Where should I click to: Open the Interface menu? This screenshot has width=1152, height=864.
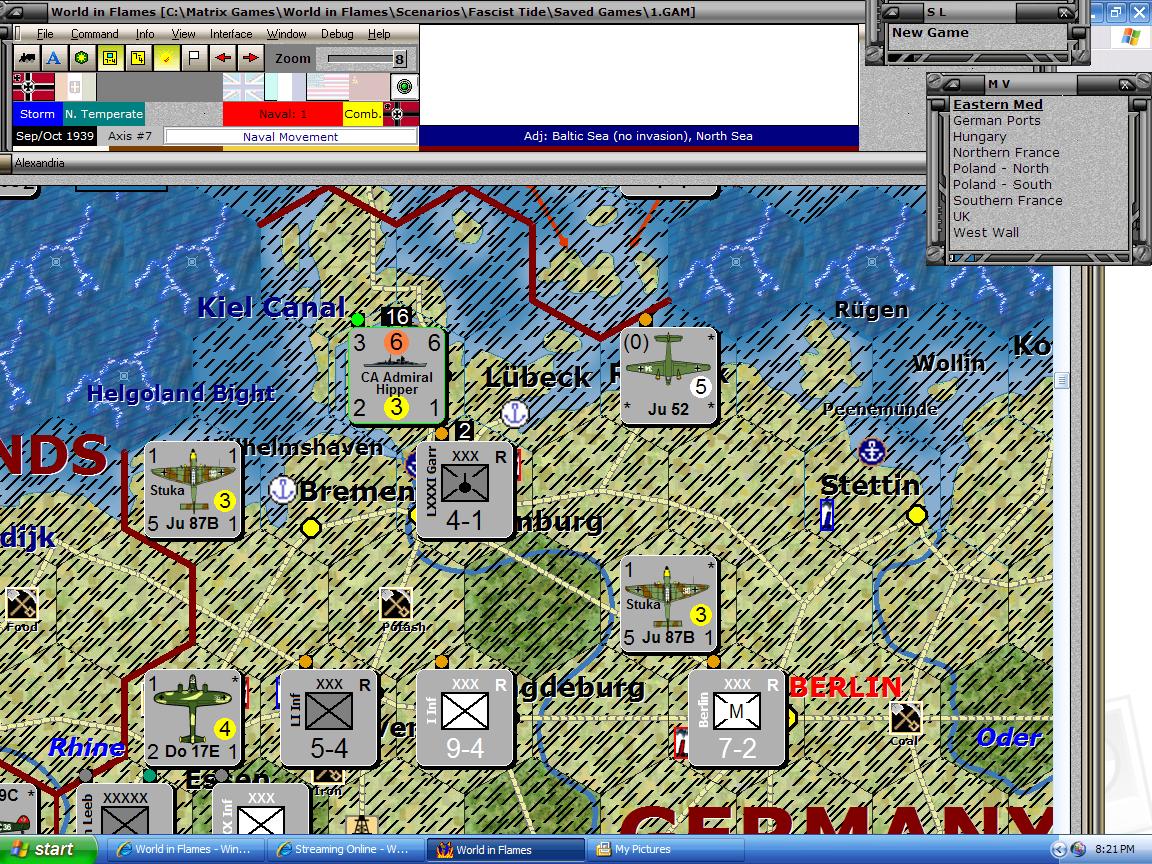231,33
